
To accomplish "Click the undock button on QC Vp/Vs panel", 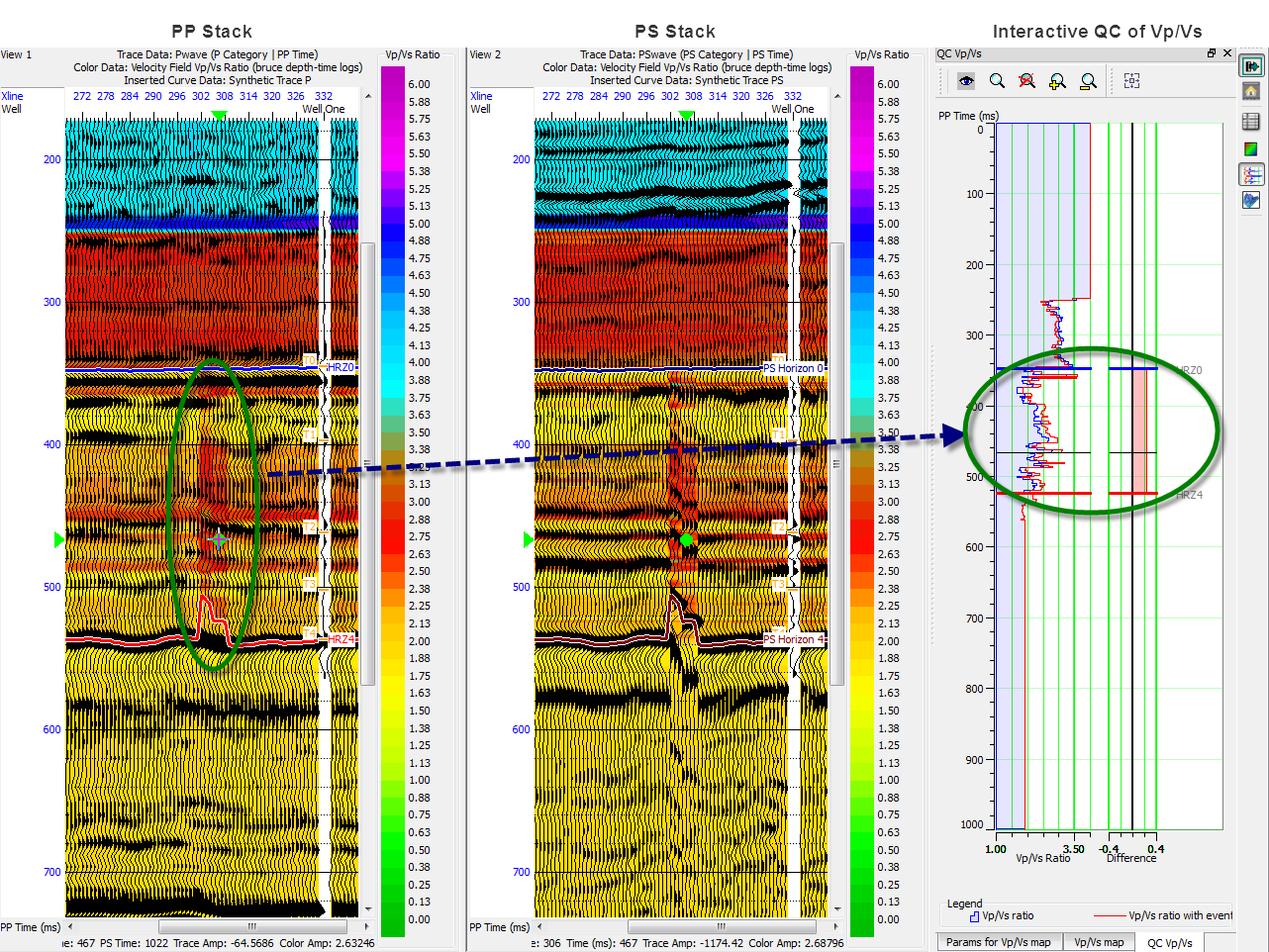I will (x=1211, y=53).
